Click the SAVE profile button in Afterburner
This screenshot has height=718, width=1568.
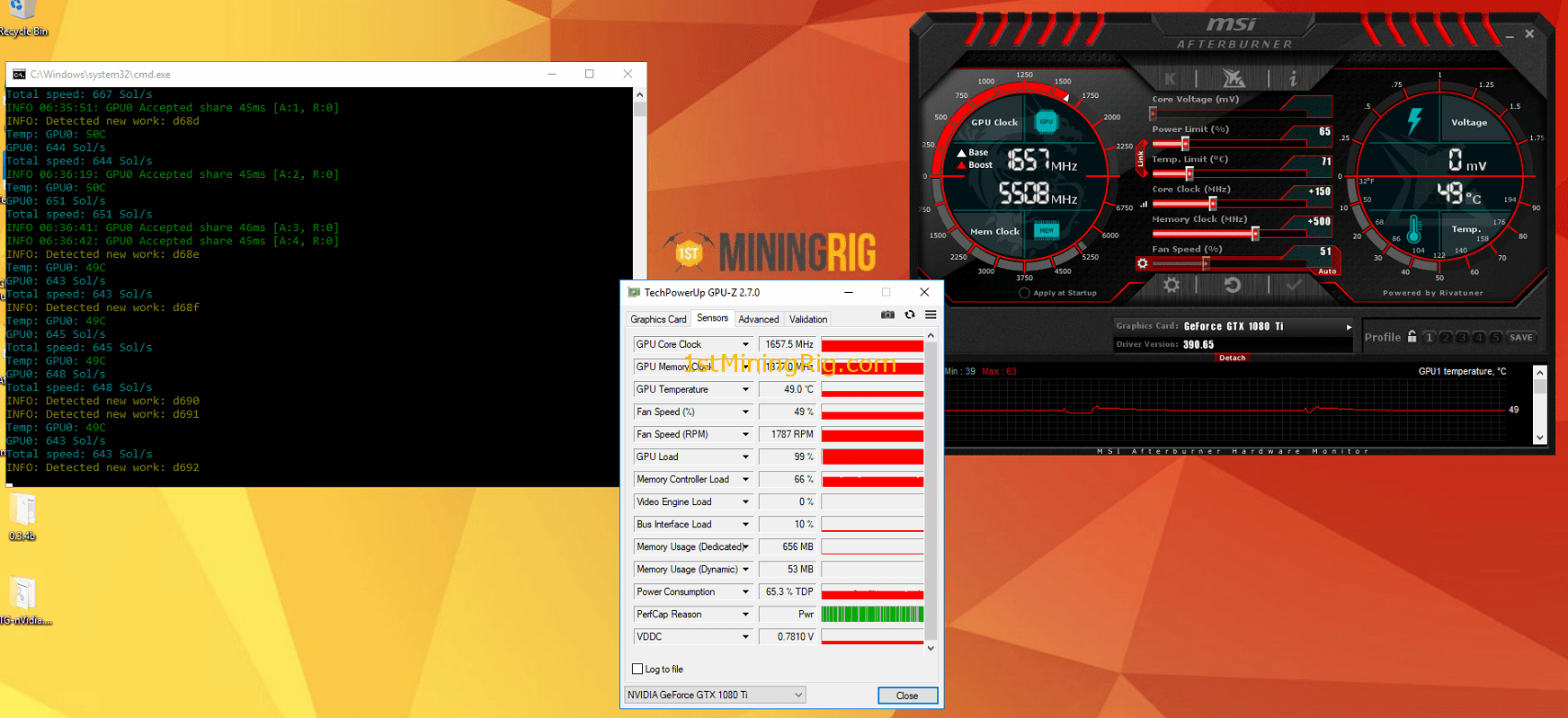pyautogui.click(x=1521, y=337)
